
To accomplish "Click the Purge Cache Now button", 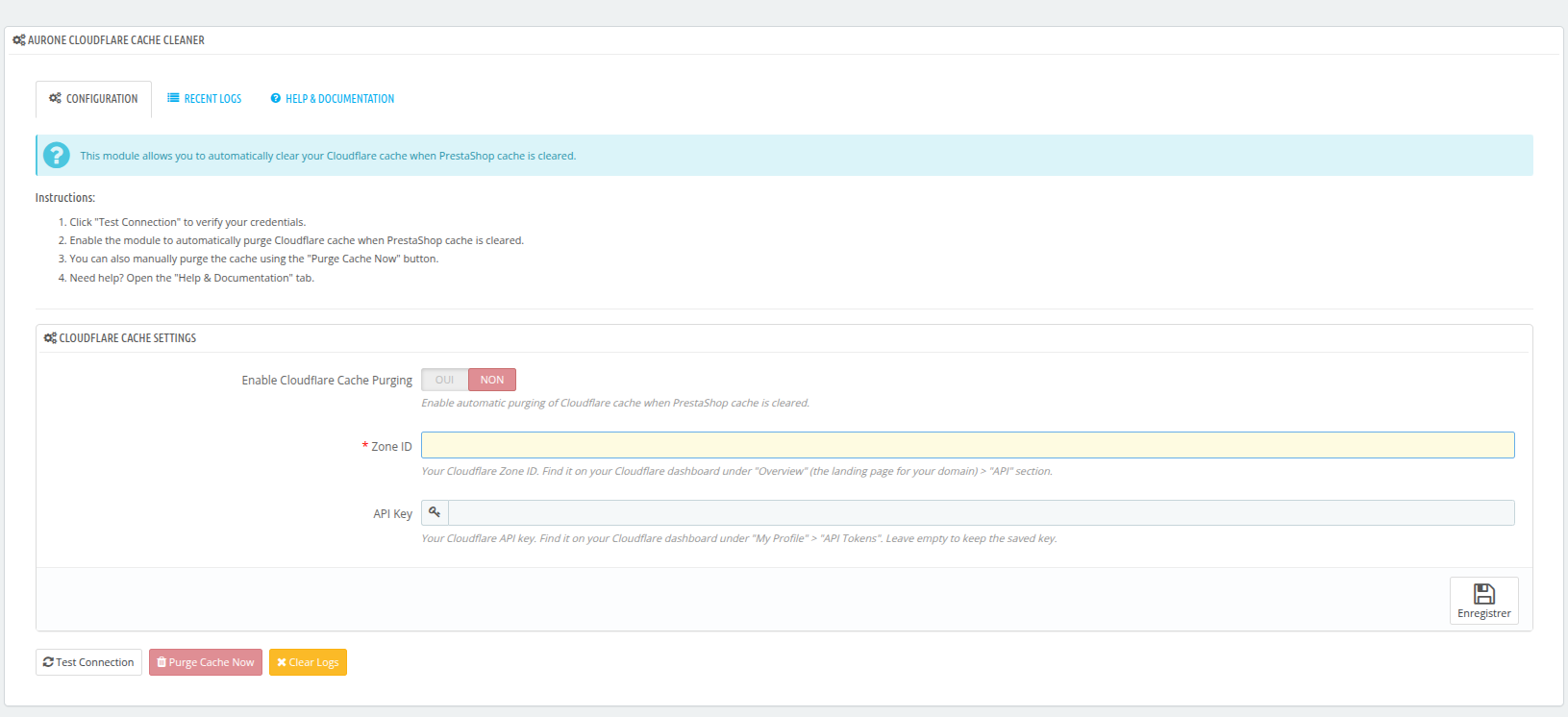I will (206, 662).
